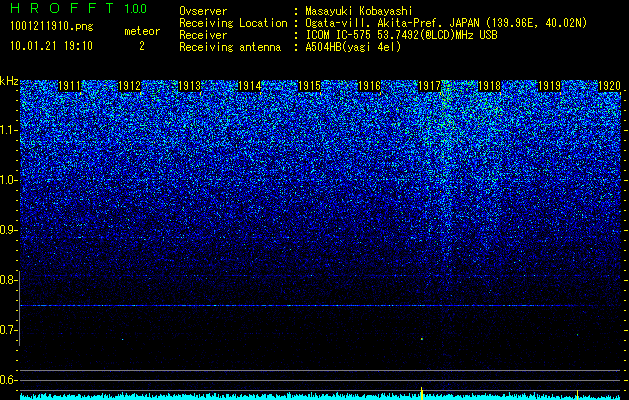The height and width of the screenshot is (400, 629).
Task: Click the 1914 time marker
Action: 250,86
